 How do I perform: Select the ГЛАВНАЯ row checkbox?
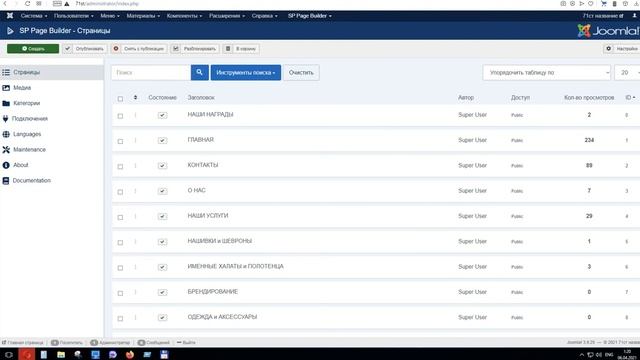[120, 141]
